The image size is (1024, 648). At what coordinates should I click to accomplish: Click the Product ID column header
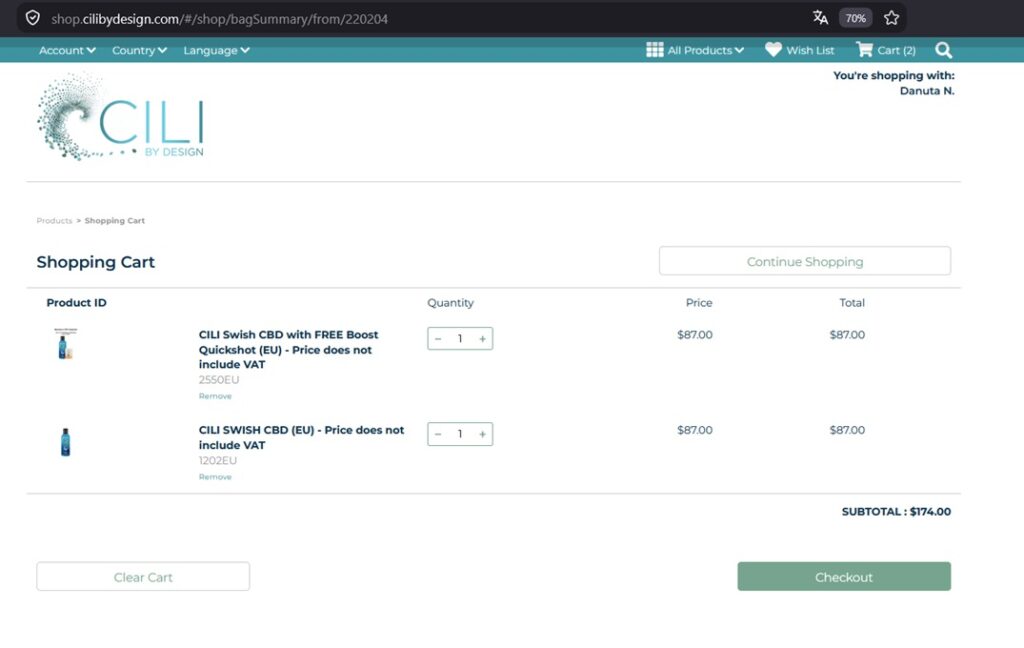coord(76,302)
